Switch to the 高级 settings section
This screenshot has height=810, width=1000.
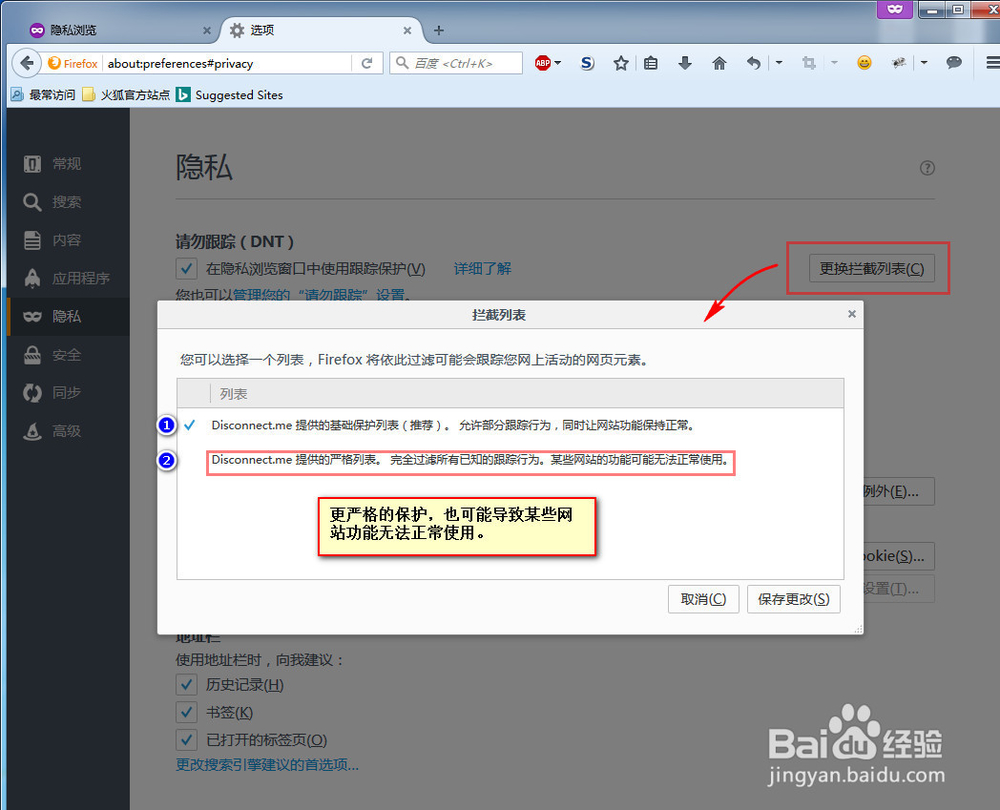coord(67,431)
